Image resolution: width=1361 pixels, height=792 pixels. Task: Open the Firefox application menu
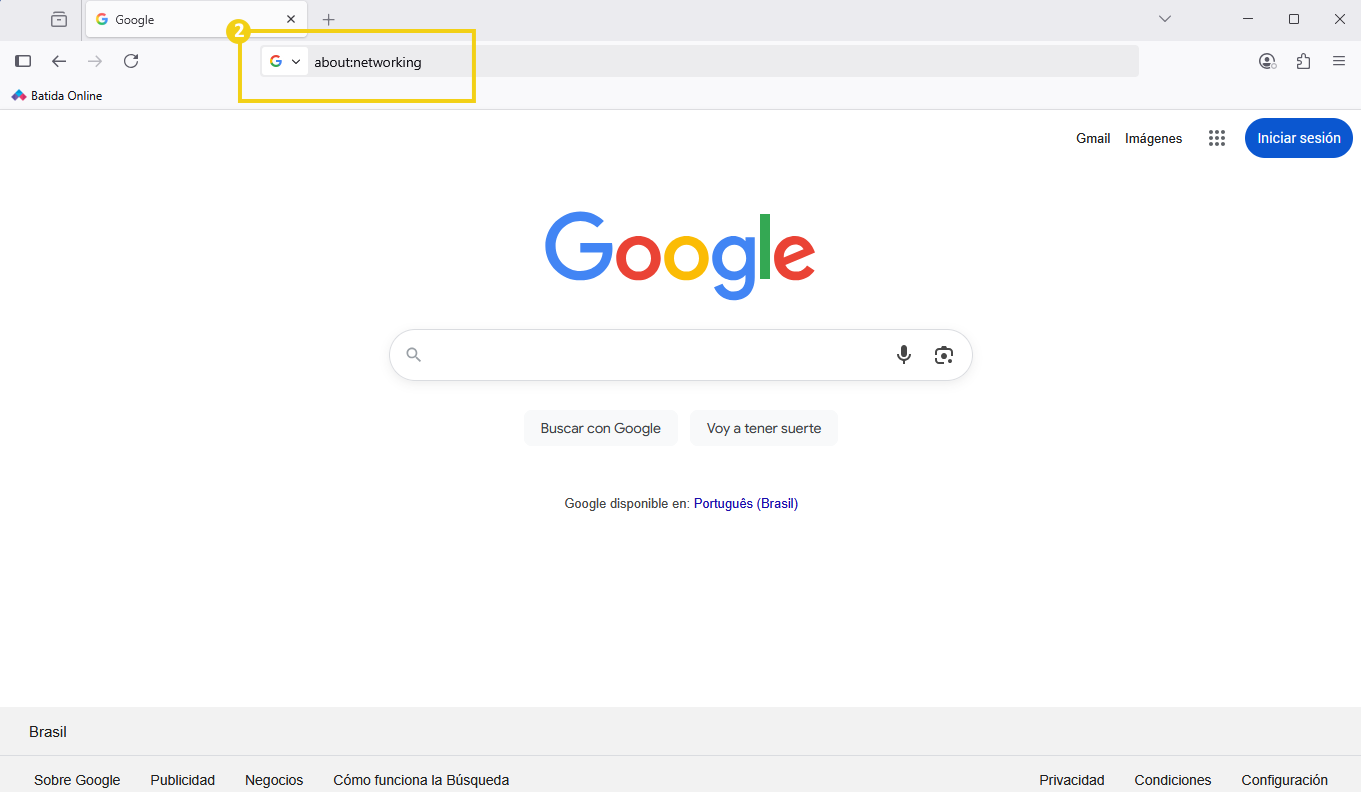point(1339,61)
